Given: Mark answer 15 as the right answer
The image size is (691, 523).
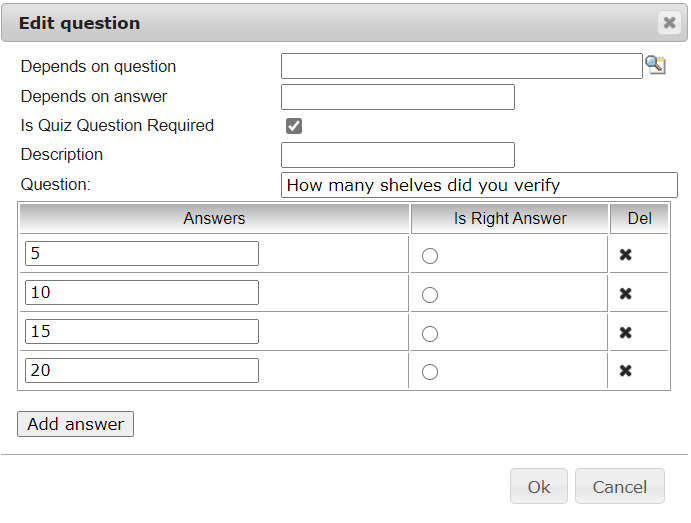Looking at the screenshot, I should click(x=430, y=333).
